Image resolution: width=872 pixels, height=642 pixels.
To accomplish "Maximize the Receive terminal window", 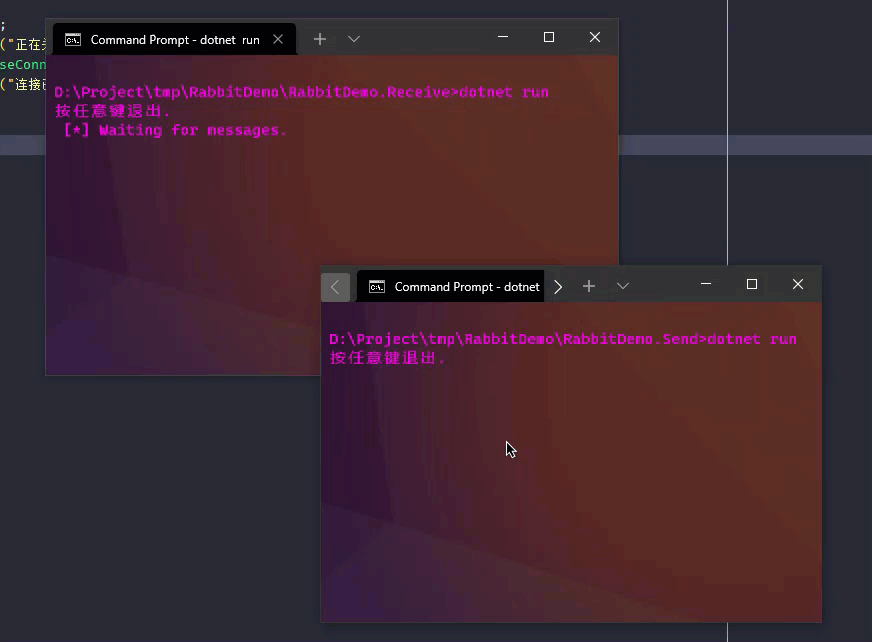I will click(x=549, y=37).
